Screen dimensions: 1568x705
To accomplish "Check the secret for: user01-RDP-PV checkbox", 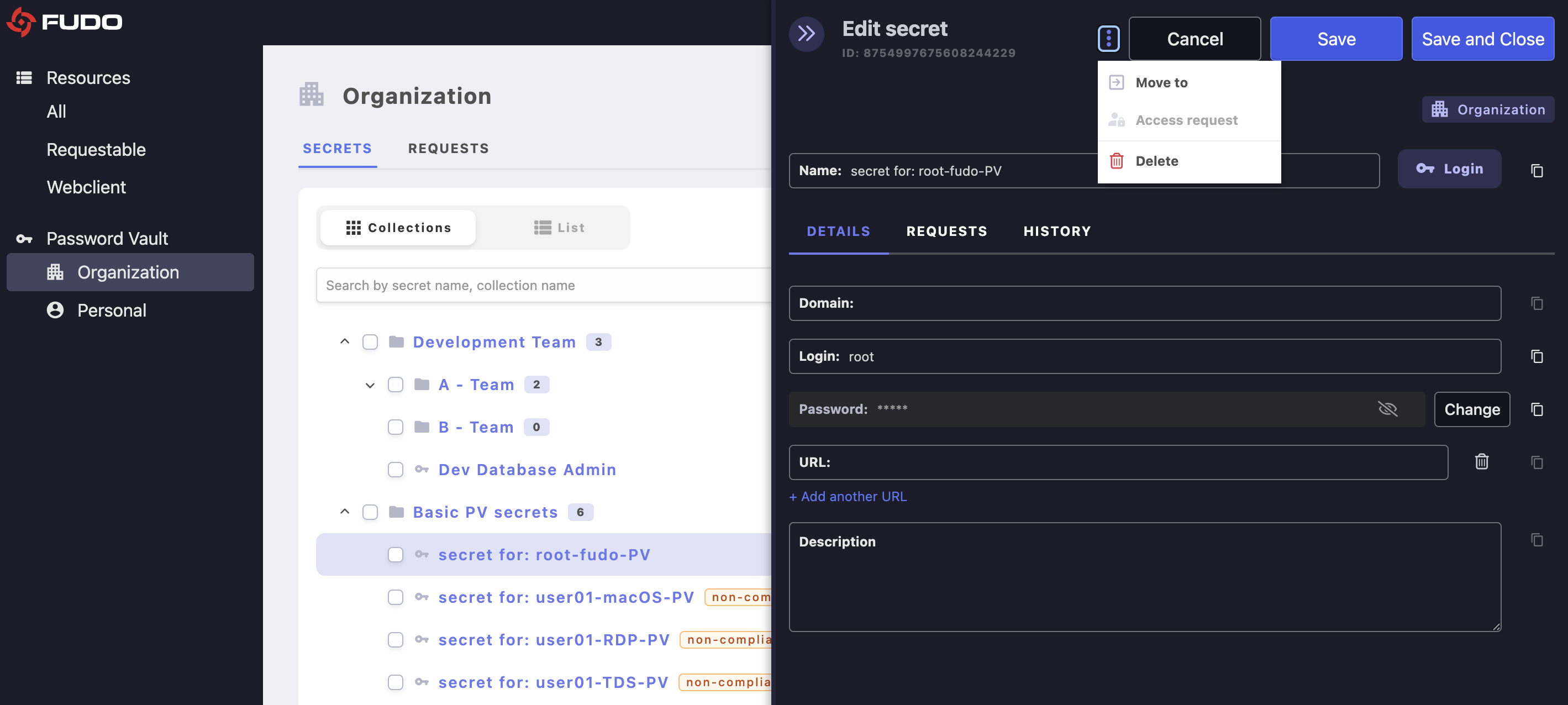I will click(395, 640).
